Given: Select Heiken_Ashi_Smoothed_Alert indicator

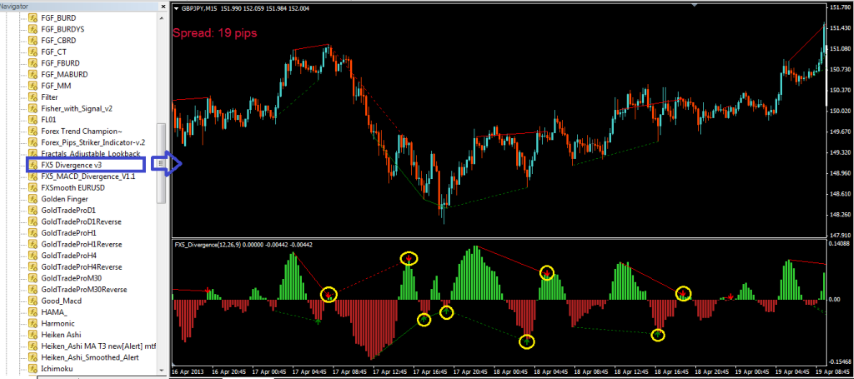Looking at the screenshot, I should point(89,357).
